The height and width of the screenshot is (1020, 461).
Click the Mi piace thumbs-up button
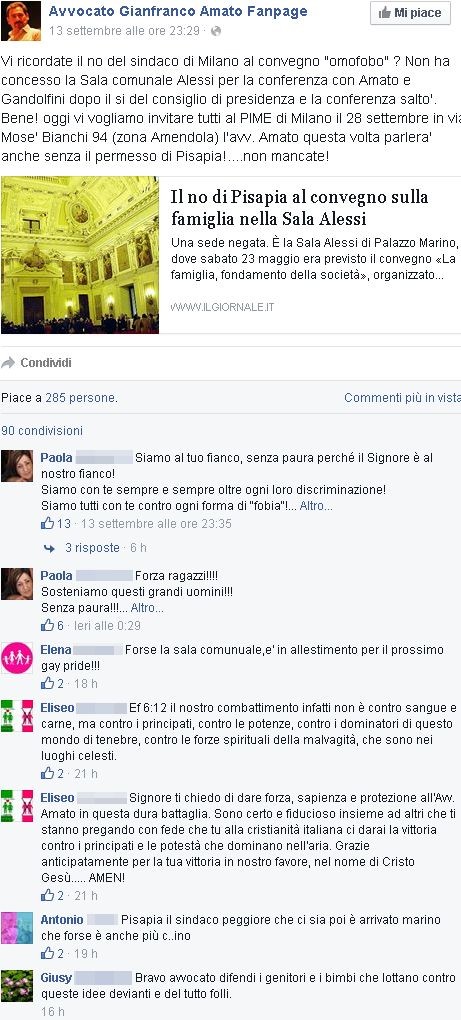(410, 13)
